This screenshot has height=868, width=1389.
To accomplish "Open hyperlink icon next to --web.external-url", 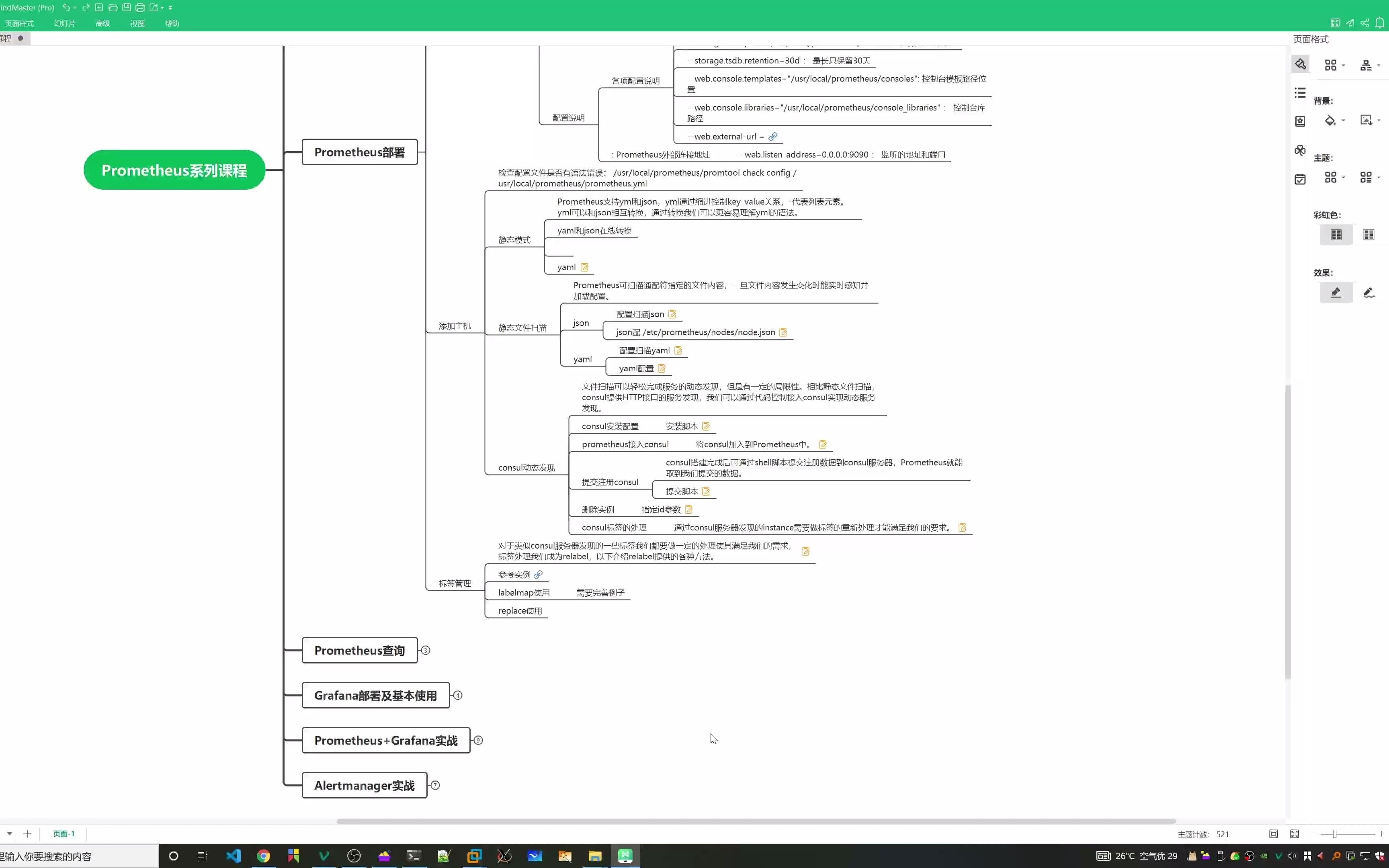I will pyautogui.click(x=773, y=137).
